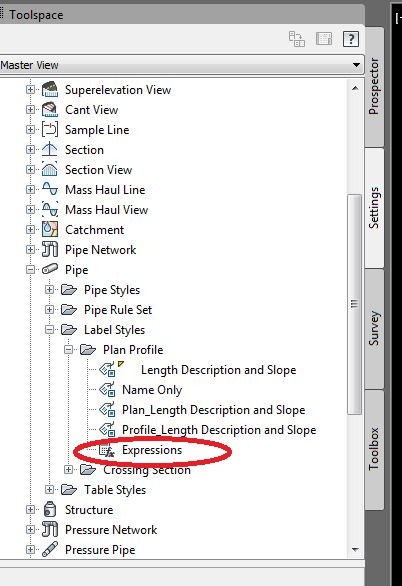Click the Structure manhole icon

coord(50,510)
